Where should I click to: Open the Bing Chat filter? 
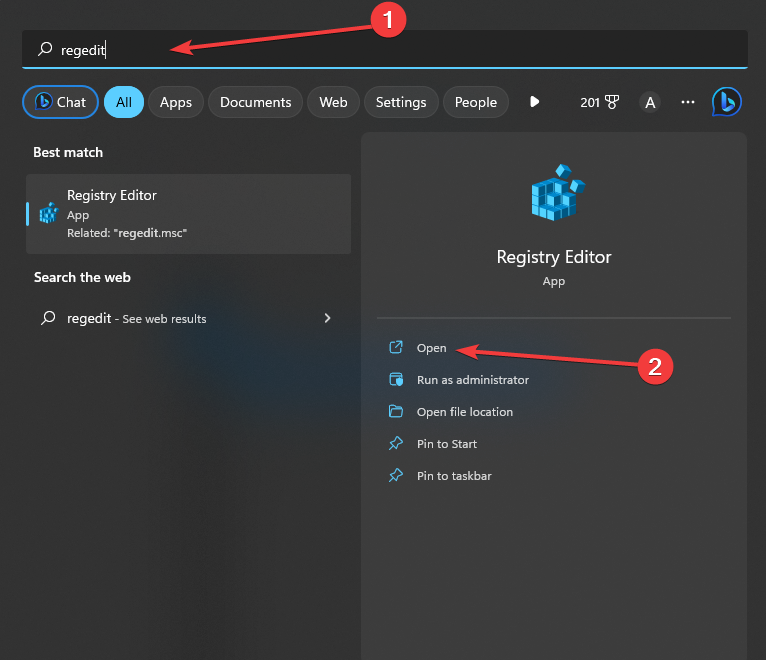pos(61,102)
